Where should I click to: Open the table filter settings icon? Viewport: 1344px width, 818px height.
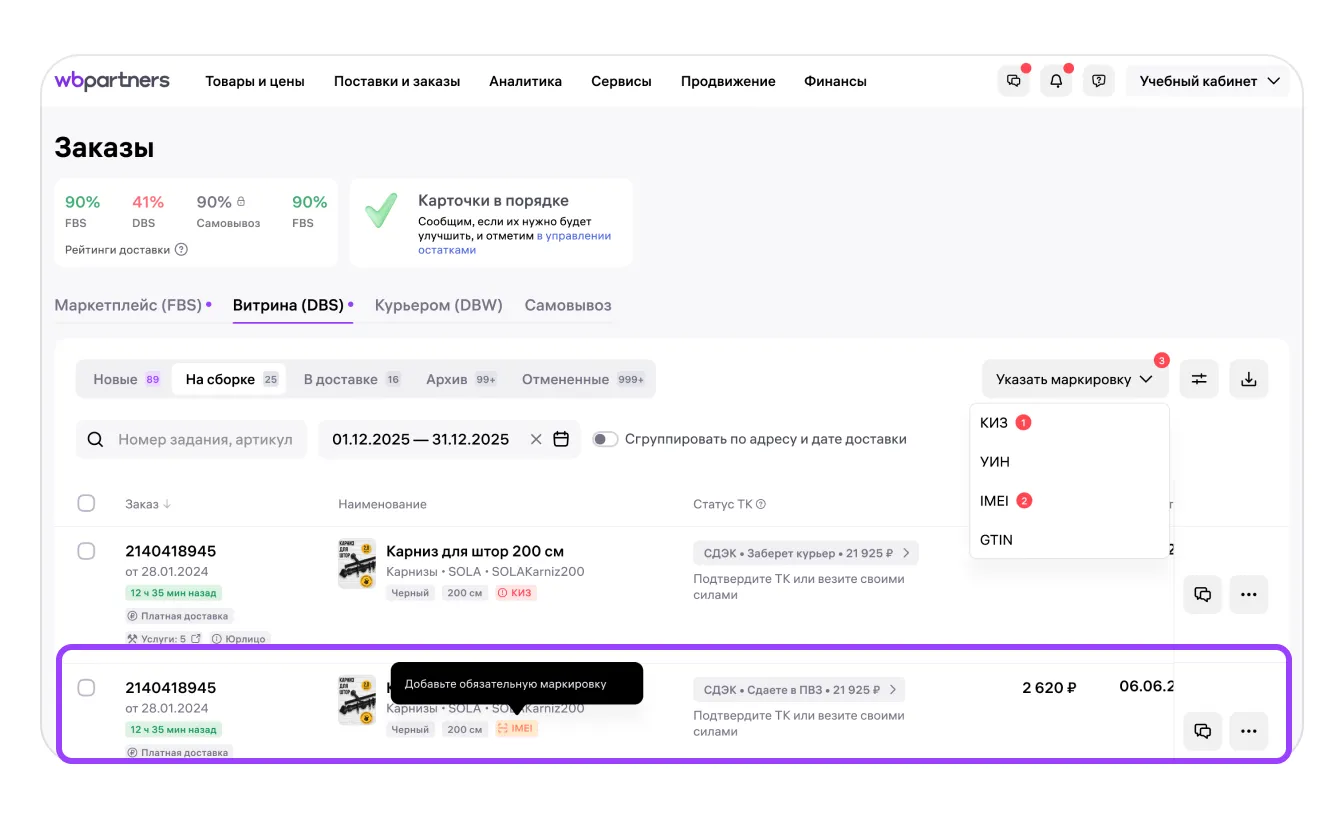pyautogui.click(x=1199, y=379)
